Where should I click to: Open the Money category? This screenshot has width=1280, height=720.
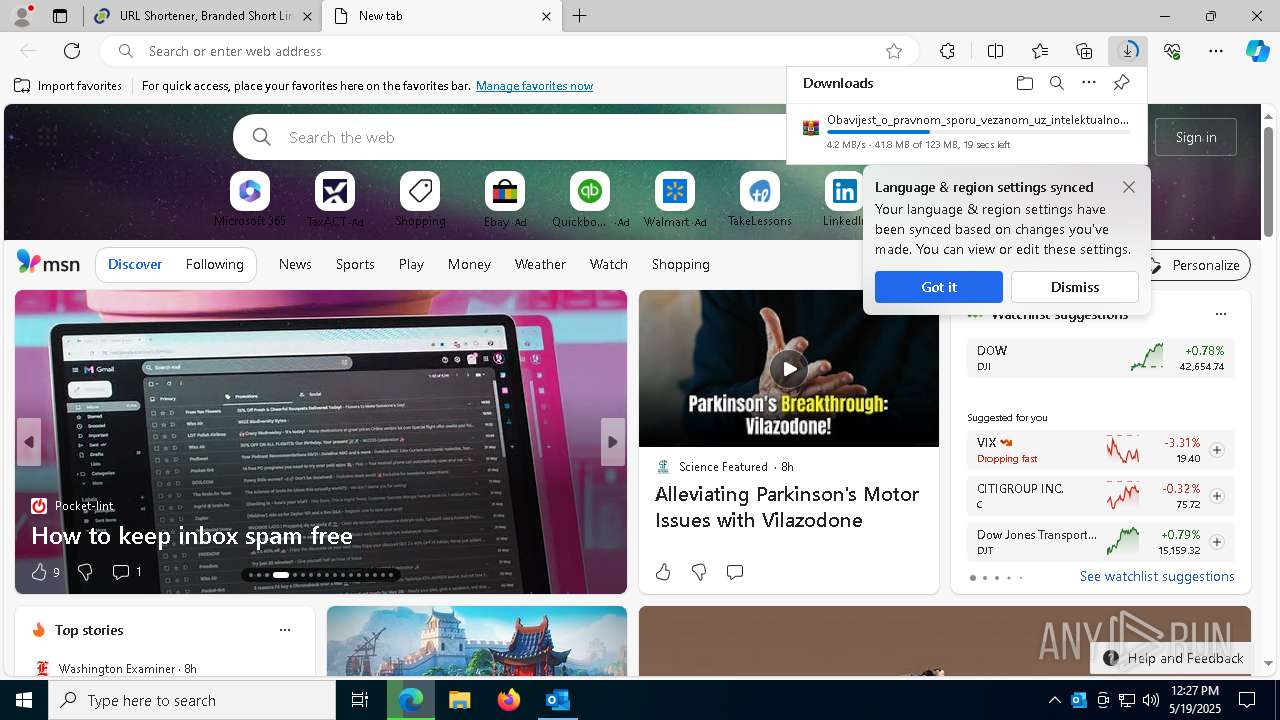coord(469,264)
